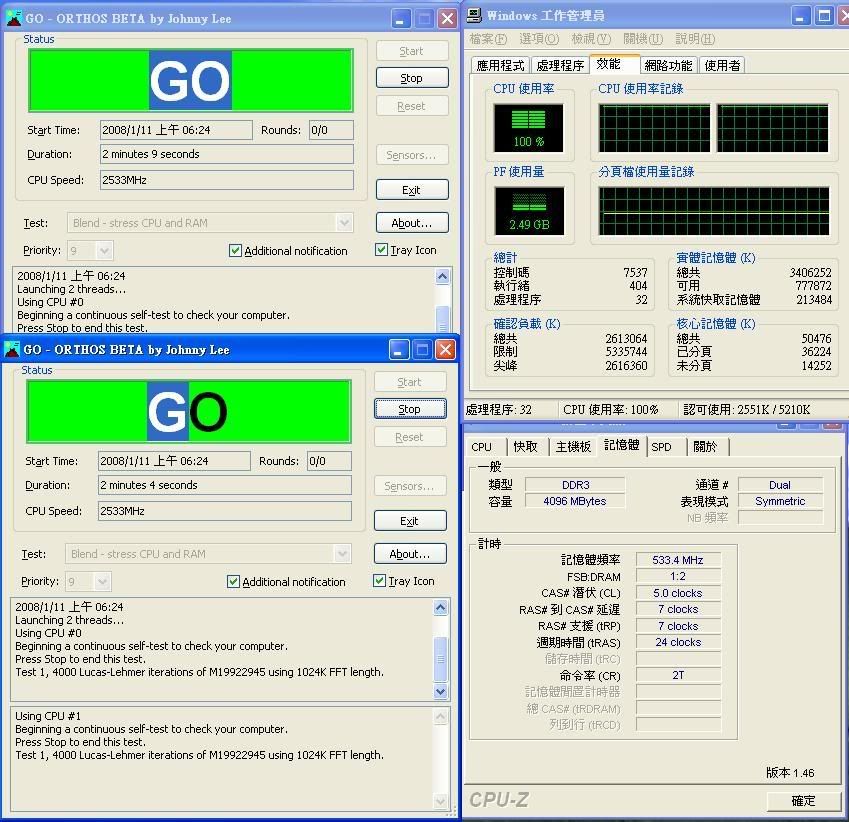Click the CPU Speed 2533MHz field in the top ORTHOS window
Viewport: 849px width, 822px height.
click(227, 180)
